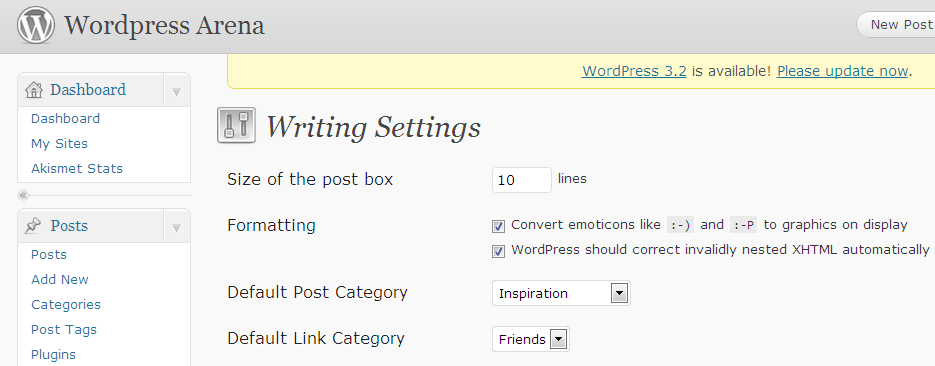Follow the WordPress 3.2 link
The image size is (935, 366).
pyautogui.click(x=634, y=71)
